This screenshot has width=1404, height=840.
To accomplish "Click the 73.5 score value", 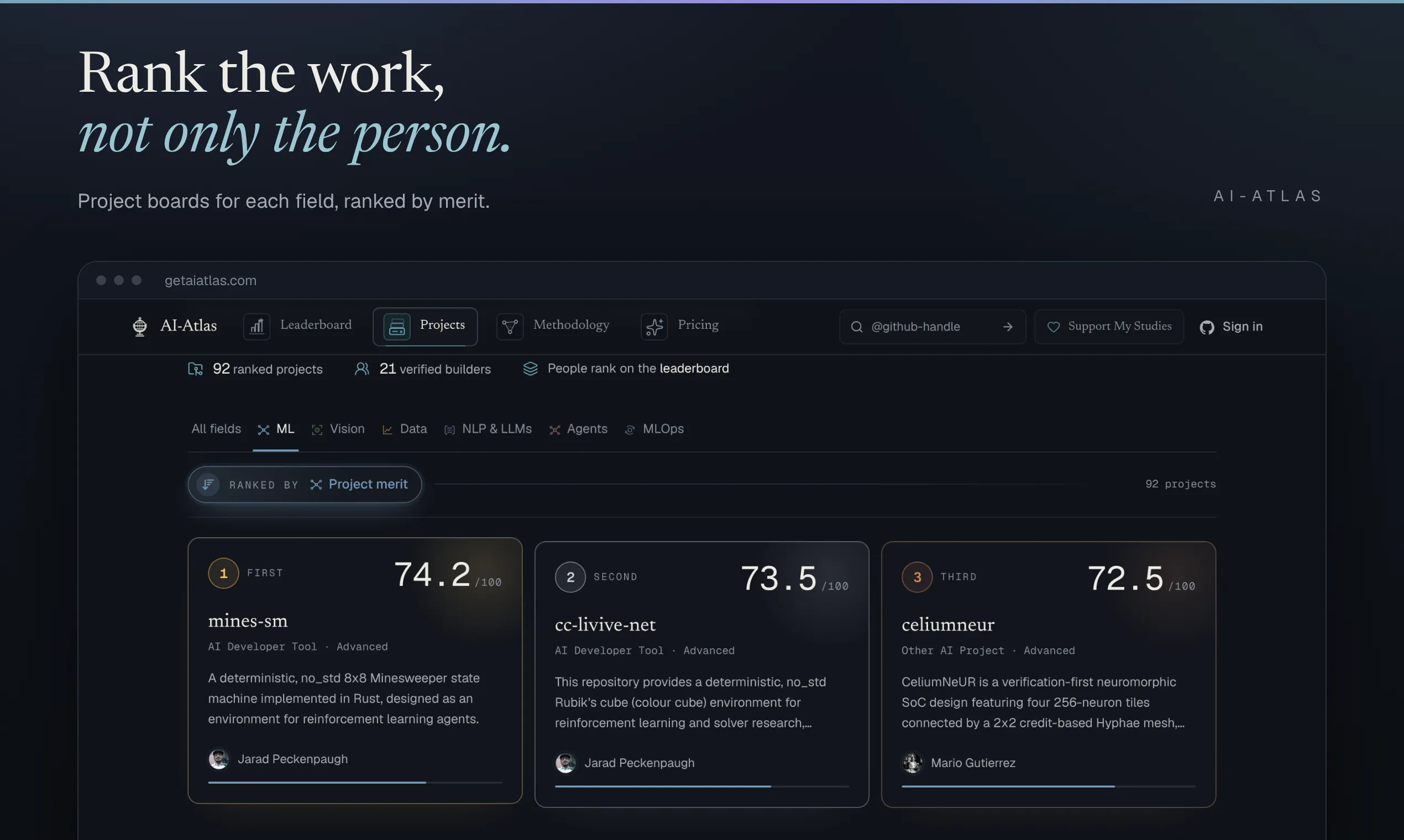I will (x=779, y=579).
